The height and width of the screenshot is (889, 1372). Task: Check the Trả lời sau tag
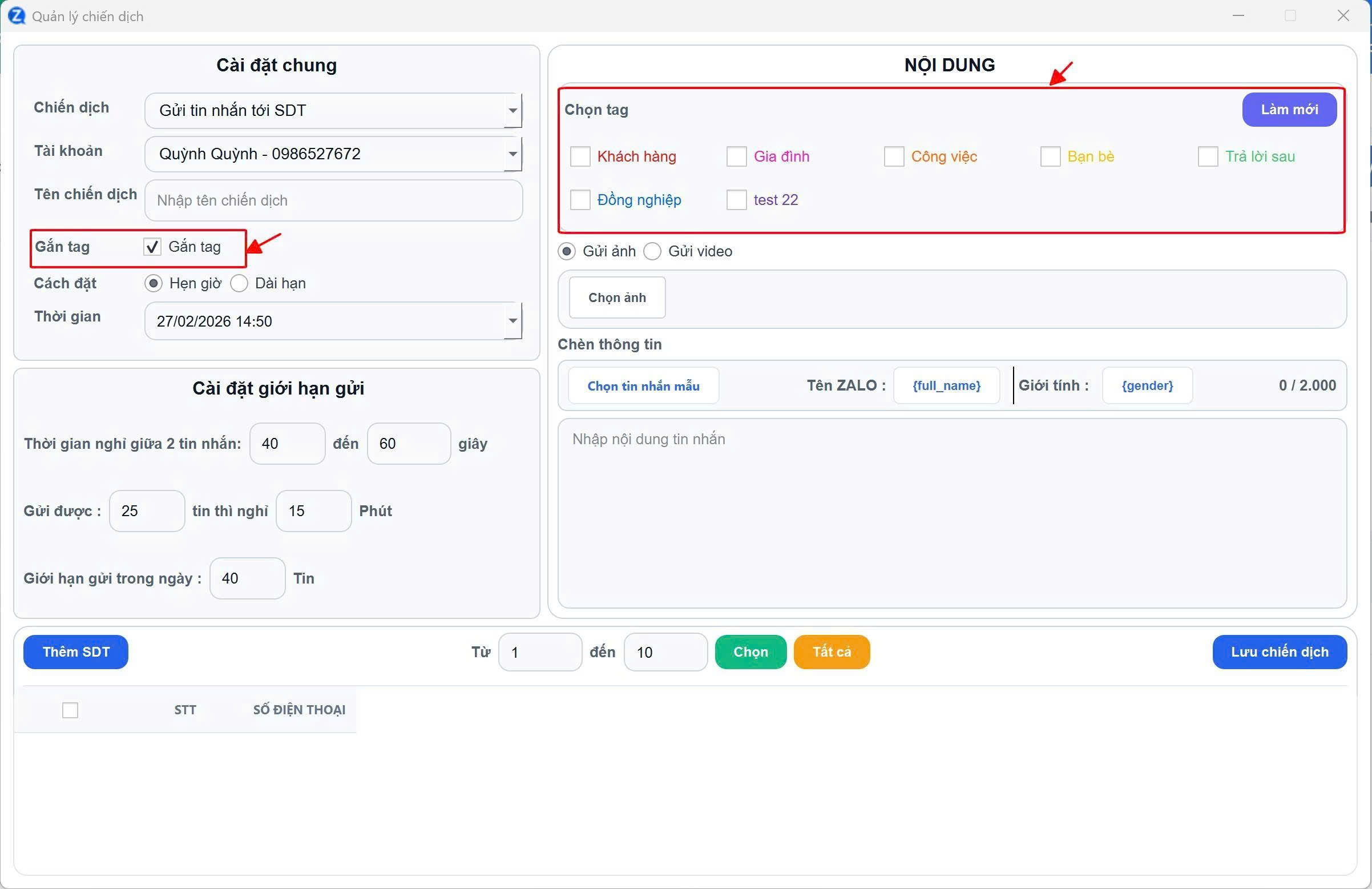tap(1207, 156)
